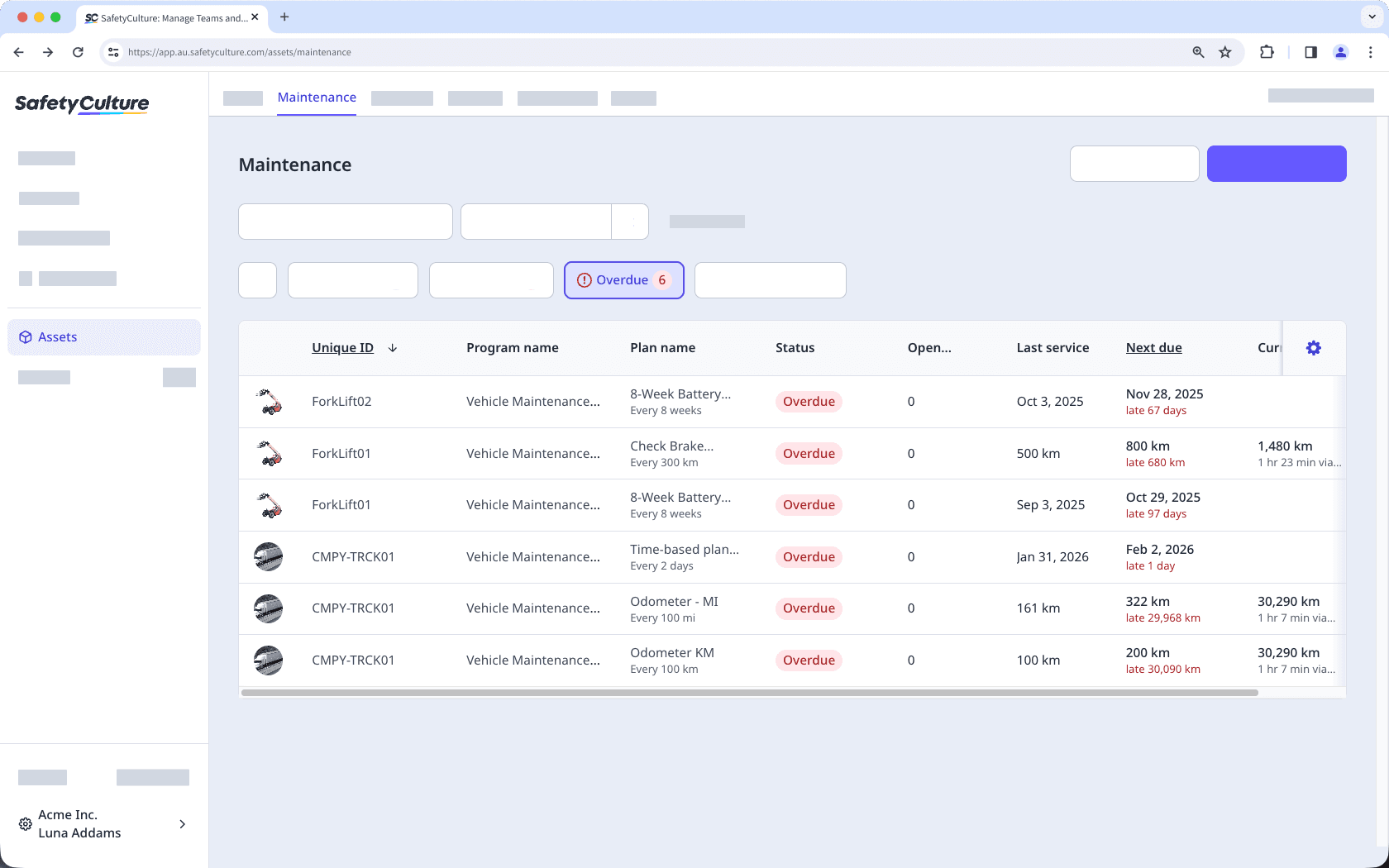Open the tab list dropdown arrow
This screenshot has height=868, width=1389.
1370,17
